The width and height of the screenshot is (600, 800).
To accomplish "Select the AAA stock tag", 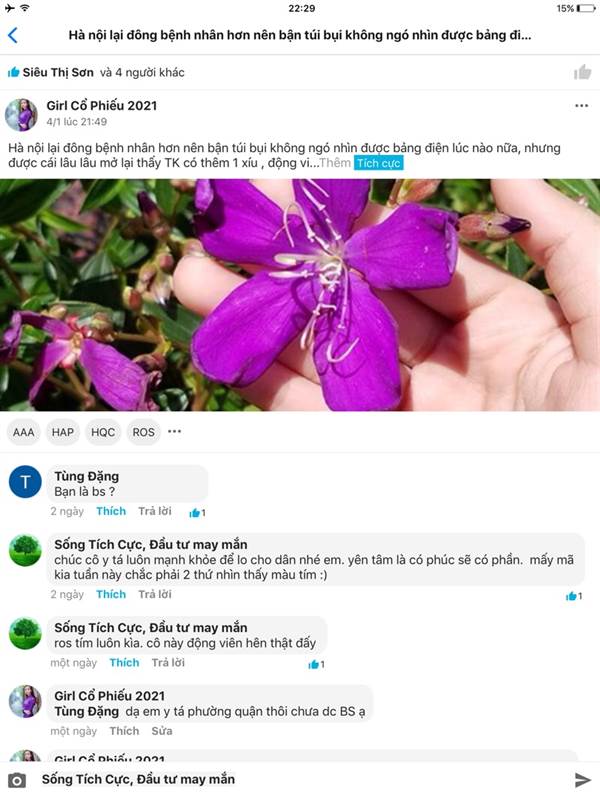I will click(x=23, y=432).
